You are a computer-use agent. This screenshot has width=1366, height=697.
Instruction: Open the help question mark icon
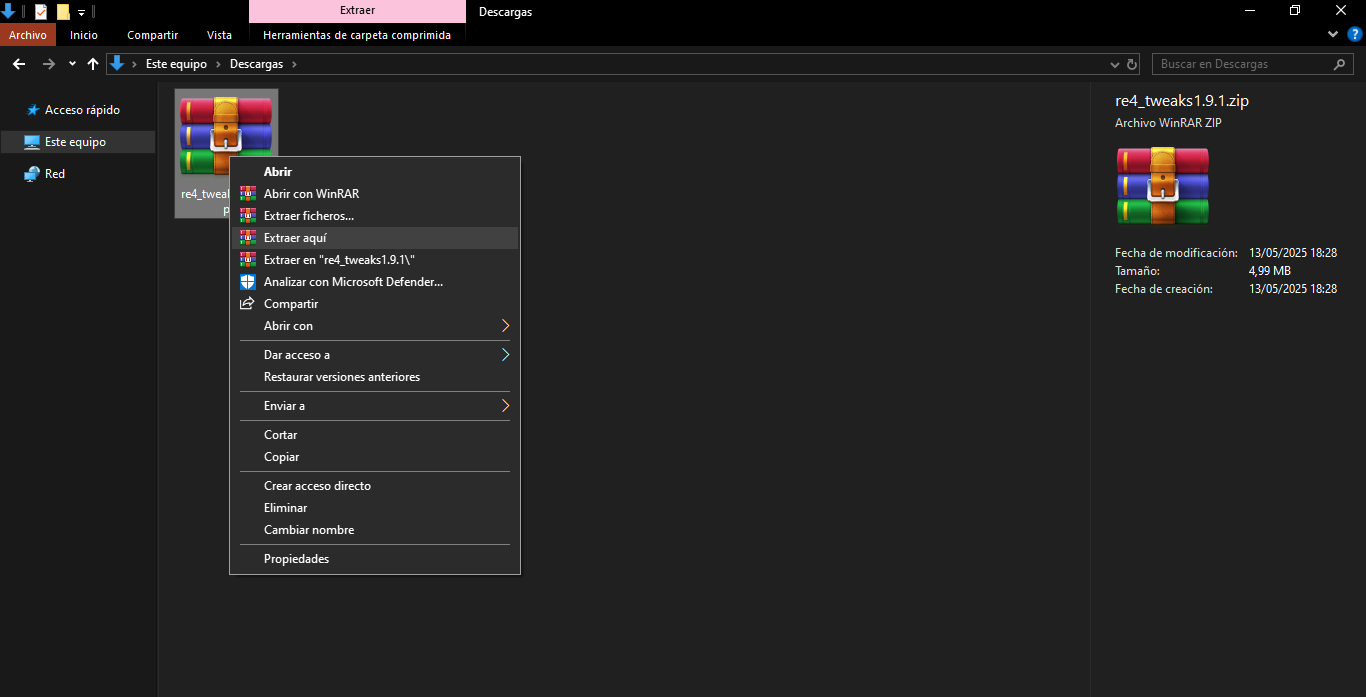coord(1355,34)
